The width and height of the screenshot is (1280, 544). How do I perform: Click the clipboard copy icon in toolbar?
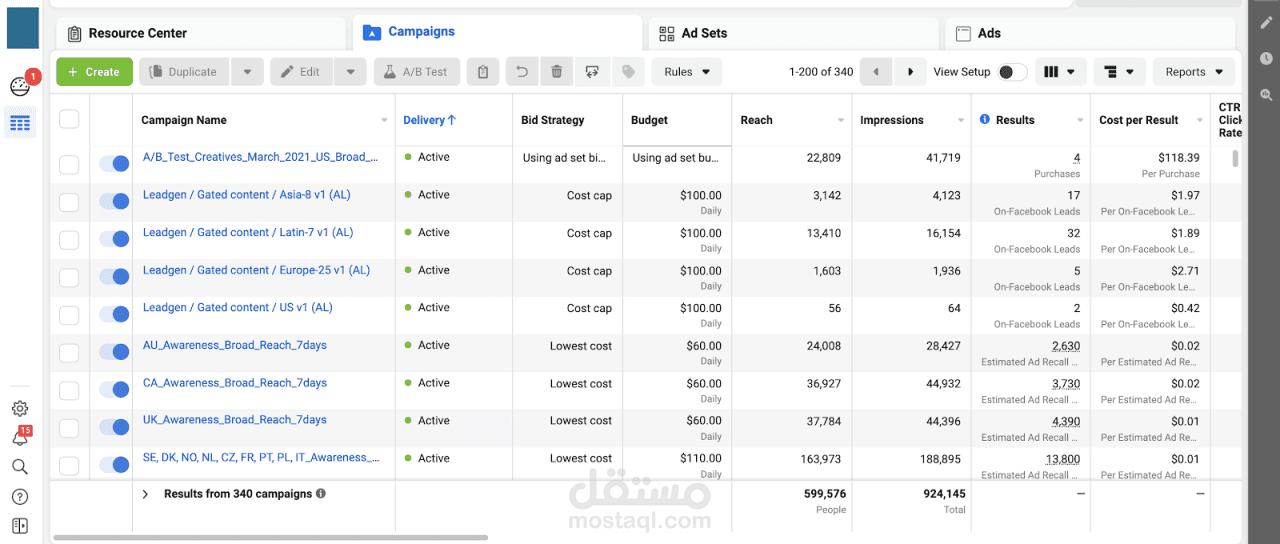[x=483, y=72]
